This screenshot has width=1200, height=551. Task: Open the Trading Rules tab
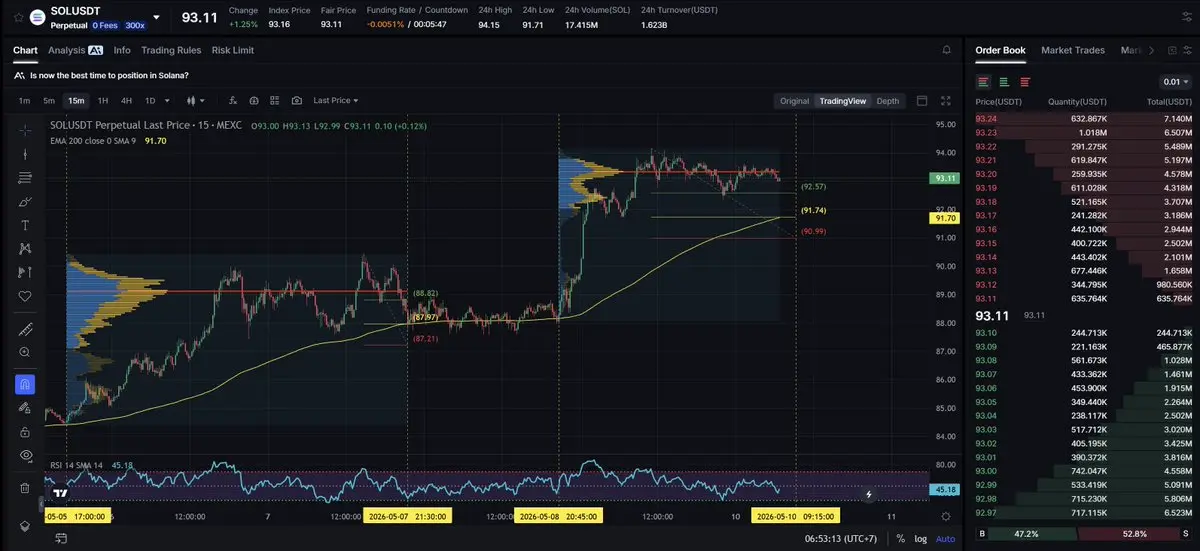click(x=171, y=50)
